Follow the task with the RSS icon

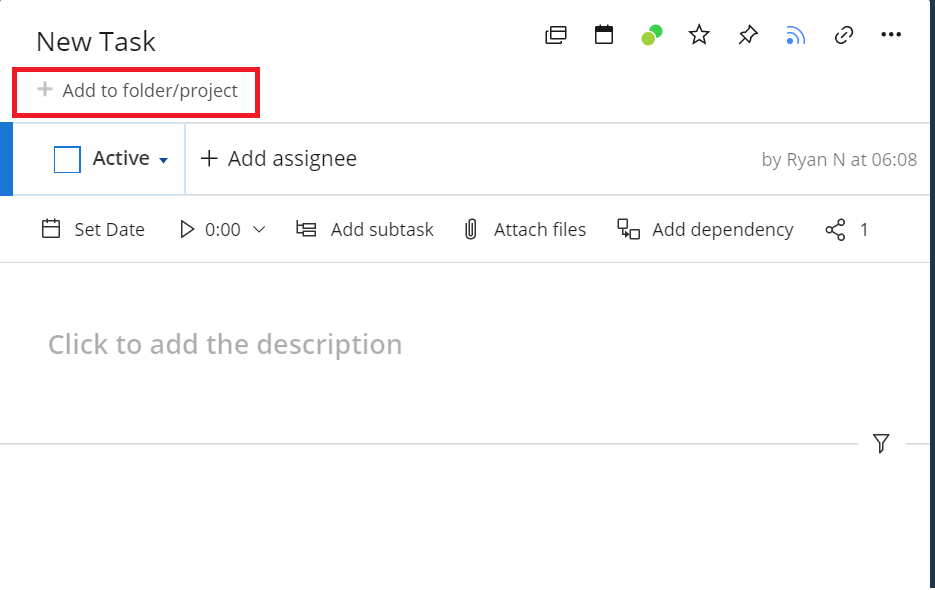(795, 36)
